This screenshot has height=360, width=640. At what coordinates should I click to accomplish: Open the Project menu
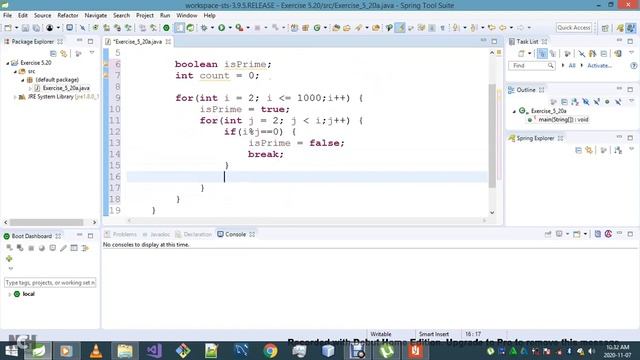[144, 16]
